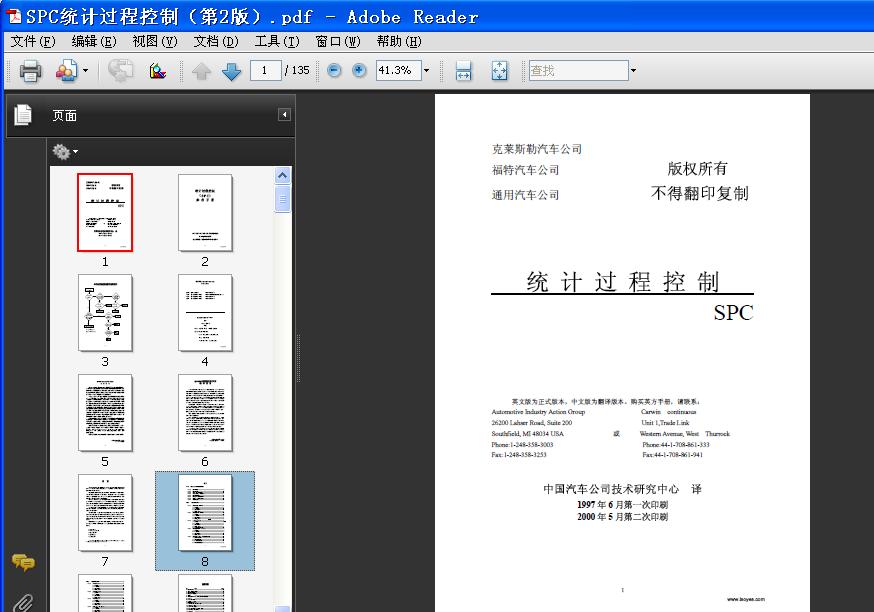Expand the collaboration icon dropdown arrow
874x612 pixels.
85,71
